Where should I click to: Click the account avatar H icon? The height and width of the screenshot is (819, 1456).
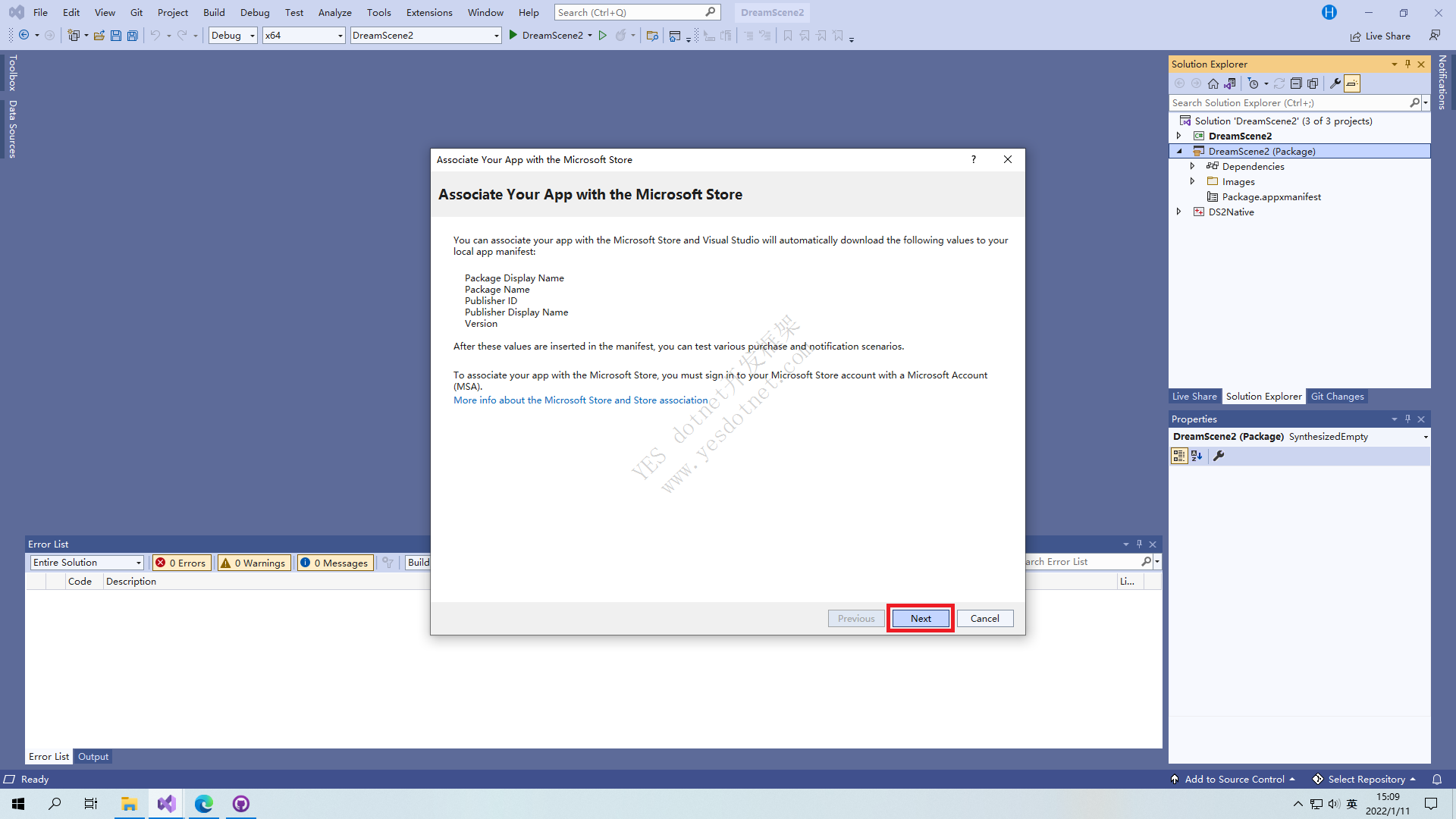click(1329, 12)
